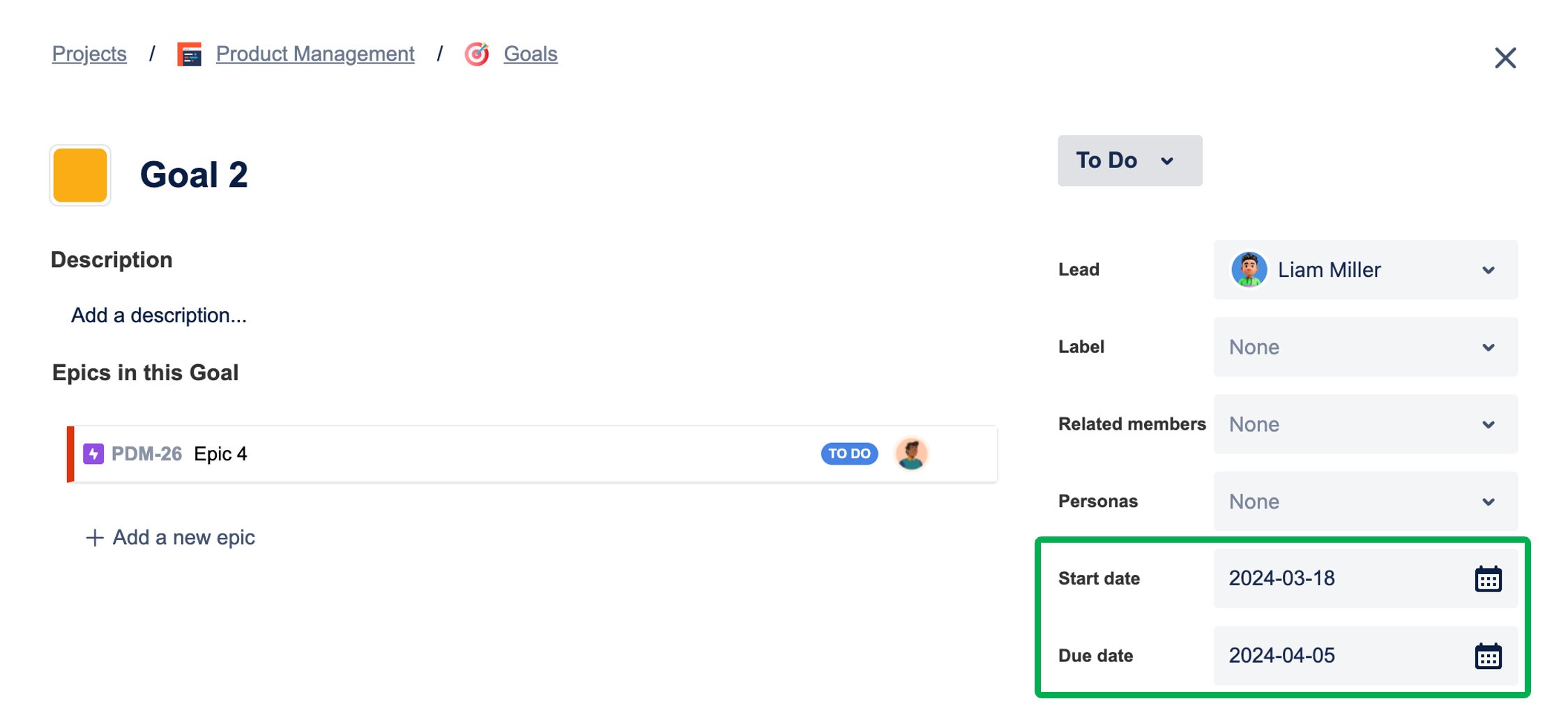
Task: Click the TO DO badge on Epic 4
Action: click(x=849, y=454)
